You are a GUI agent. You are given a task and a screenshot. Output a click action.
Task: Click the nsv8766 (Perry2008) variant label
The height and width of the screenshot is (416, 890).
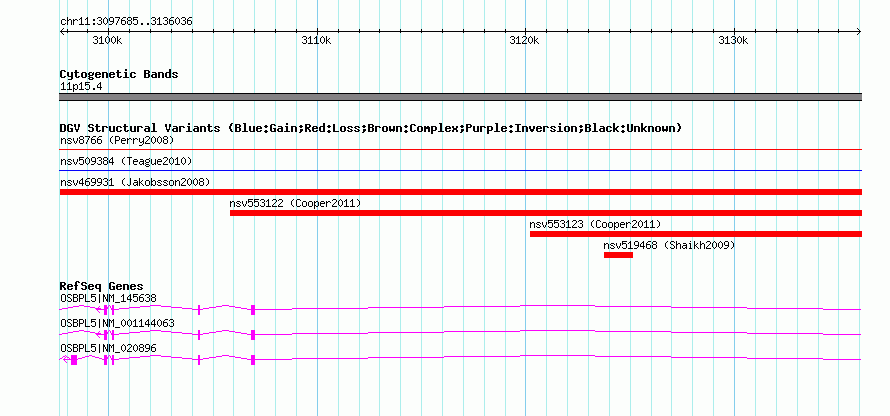[x=117, y=140]
